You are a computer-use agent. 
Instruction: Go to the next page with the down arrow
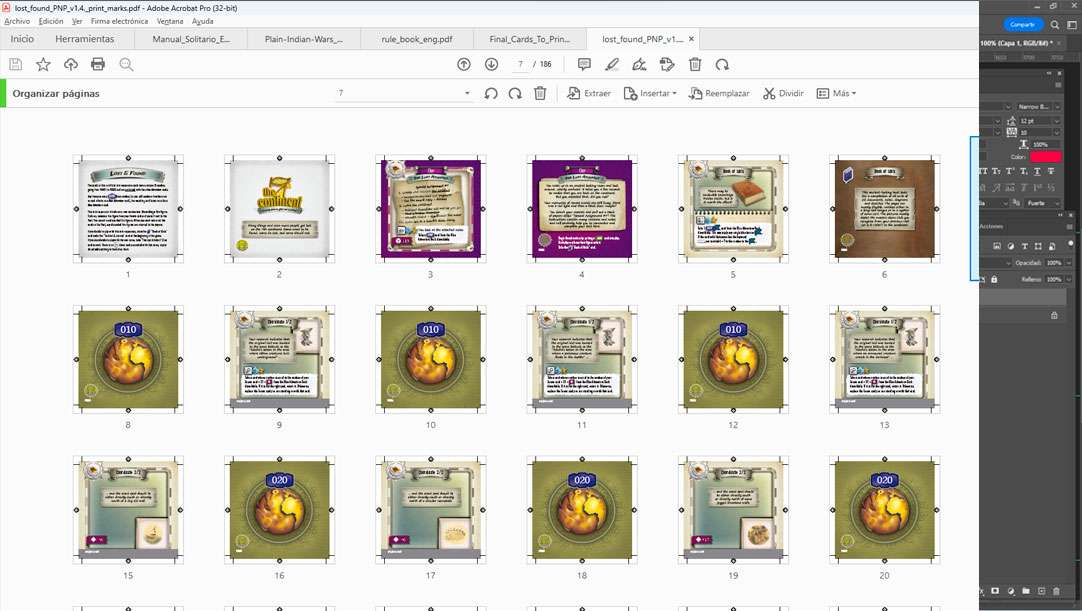[x=491, y=64]
